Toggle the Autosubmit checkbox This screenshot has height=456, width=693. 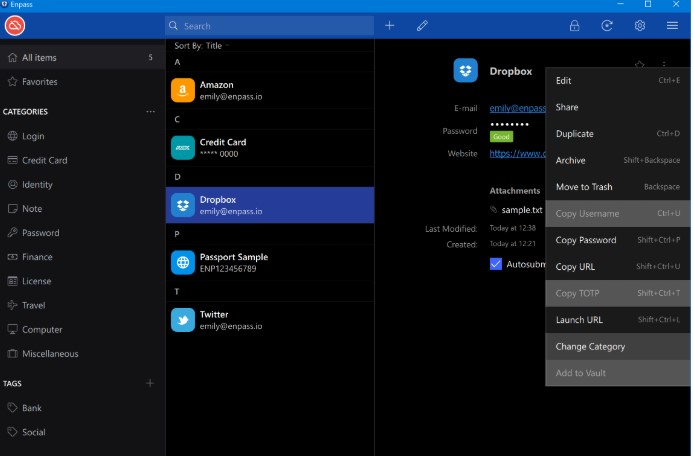pyautogui.click(x=496, y=264)
